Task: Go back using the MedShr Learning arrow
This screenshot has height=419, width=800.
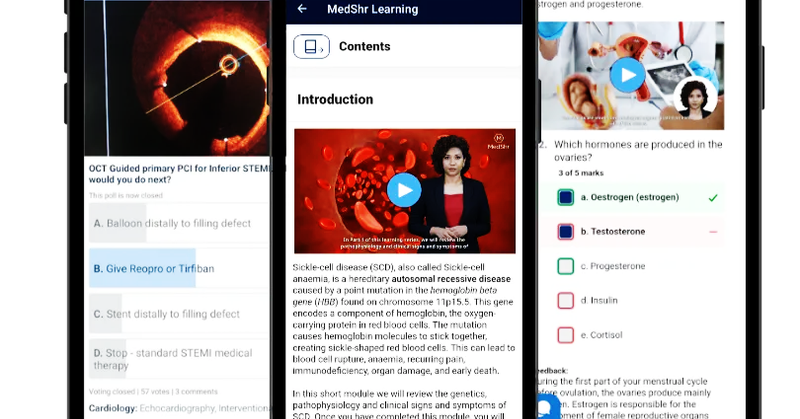Action: (x=302, y=9)
